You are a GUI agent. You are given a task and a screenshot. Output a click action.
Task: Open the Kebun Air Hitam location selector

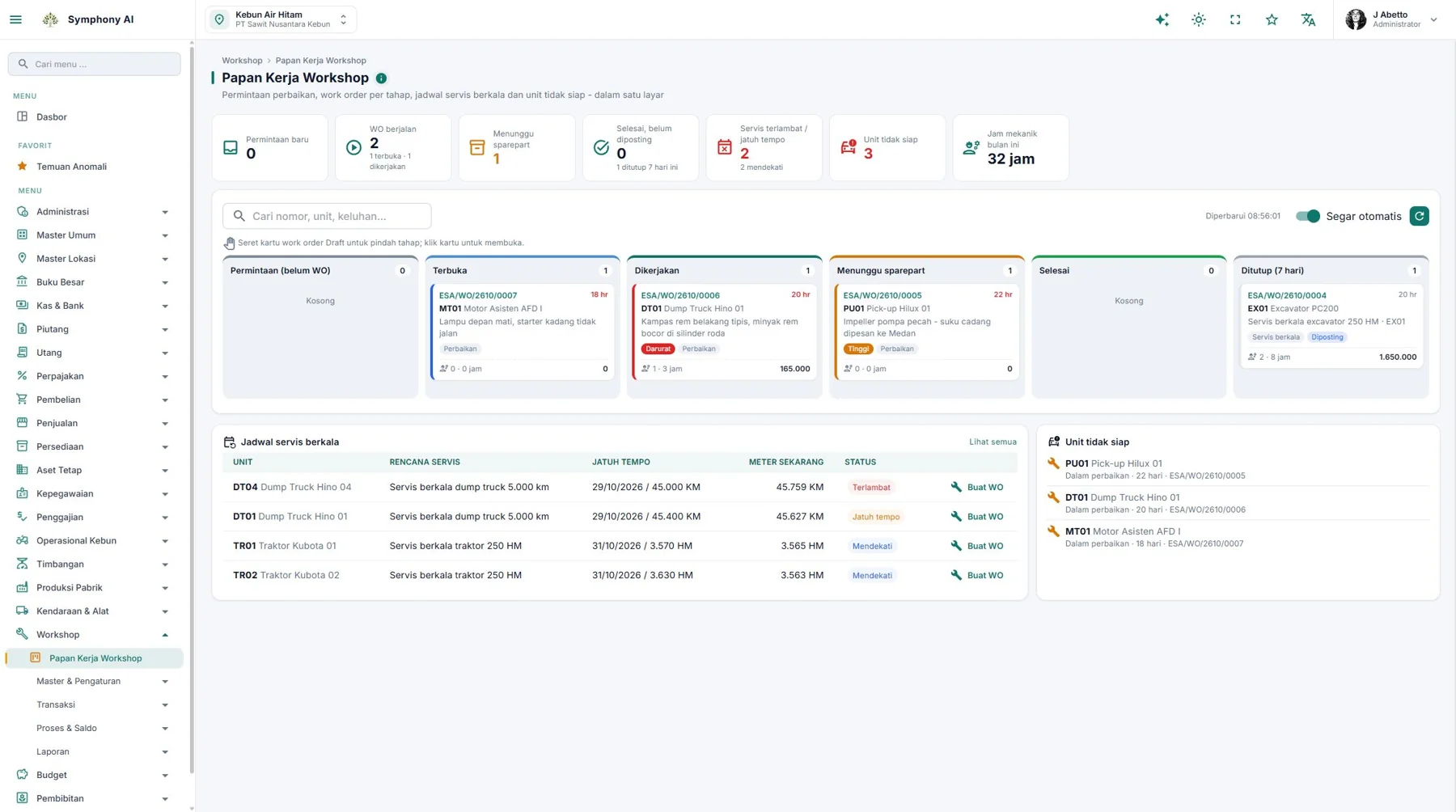point(281,19)
